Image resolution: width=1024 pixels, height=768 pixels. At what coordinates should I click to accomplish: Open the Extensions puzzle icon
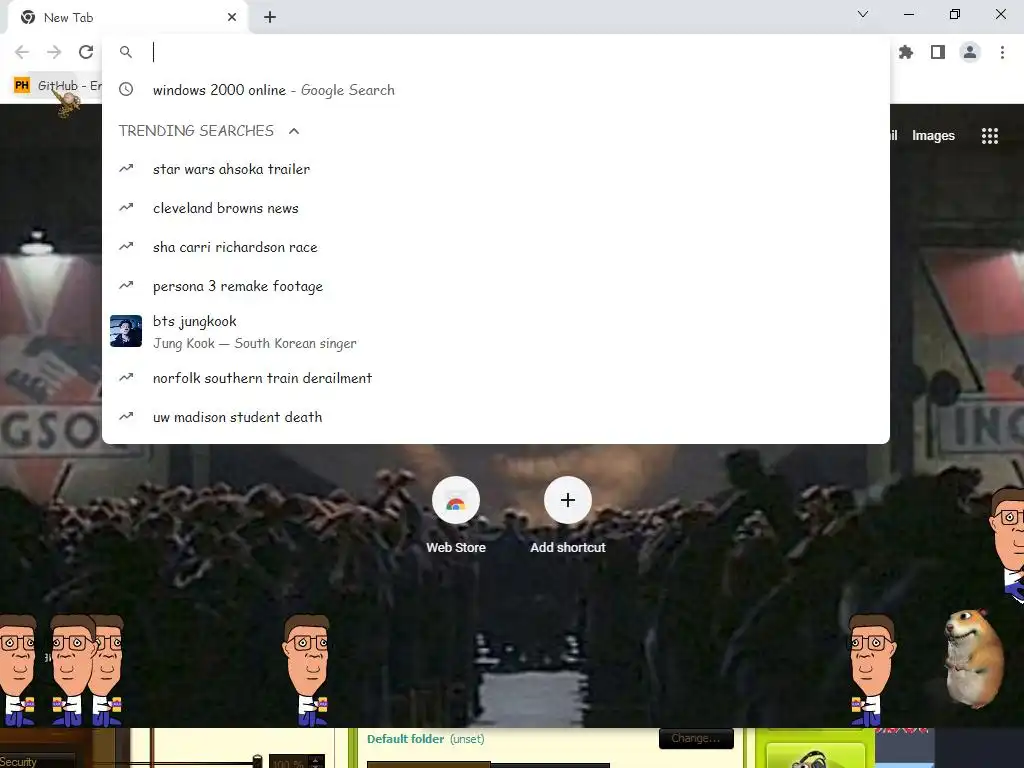coord(906,52)
